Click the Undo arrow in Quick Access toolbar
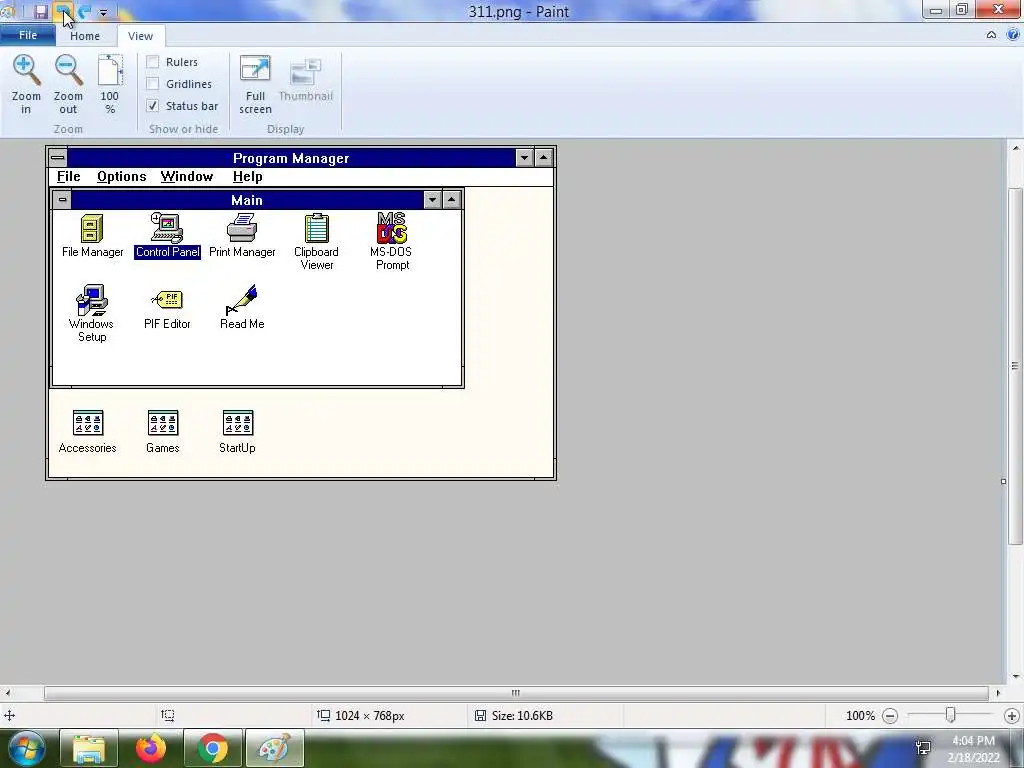 click(63, 11)
